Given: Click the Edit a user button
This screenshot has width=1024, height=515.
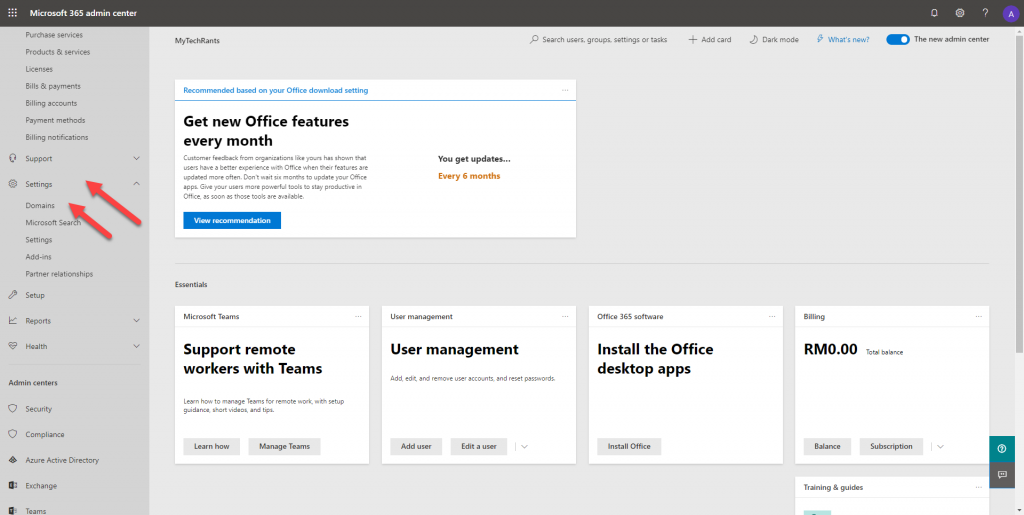Looking at the screenshot, I should point(479,446).
